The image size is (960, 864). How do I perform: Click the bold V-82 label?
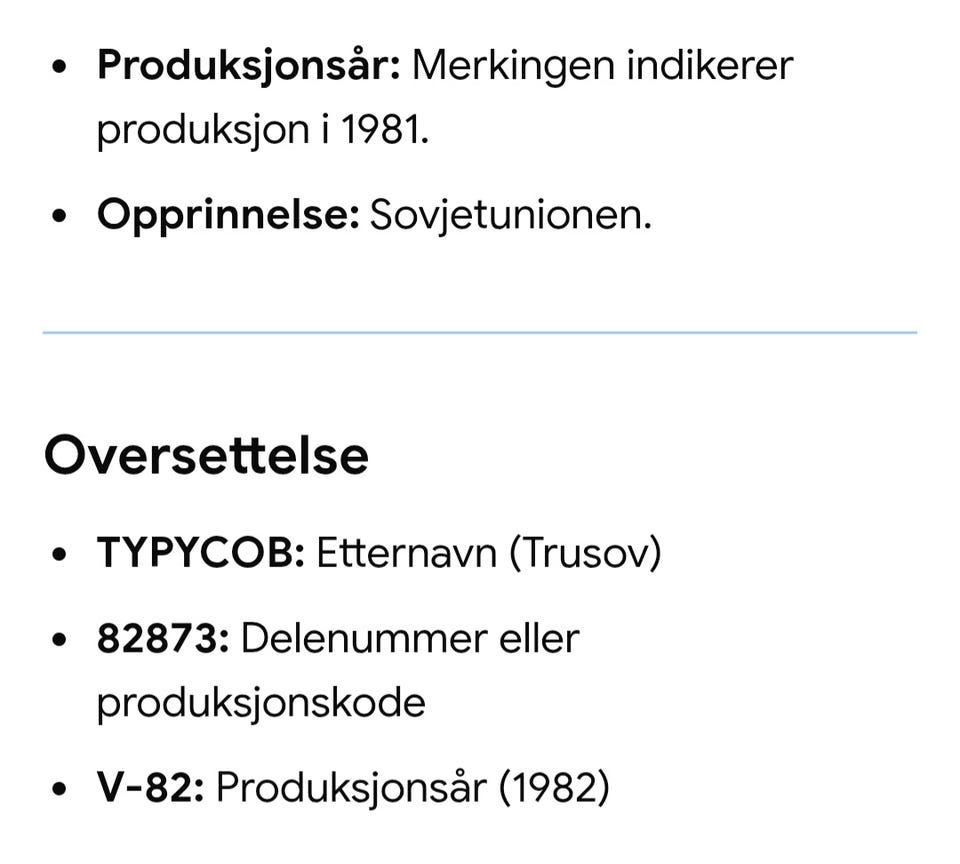151,787
